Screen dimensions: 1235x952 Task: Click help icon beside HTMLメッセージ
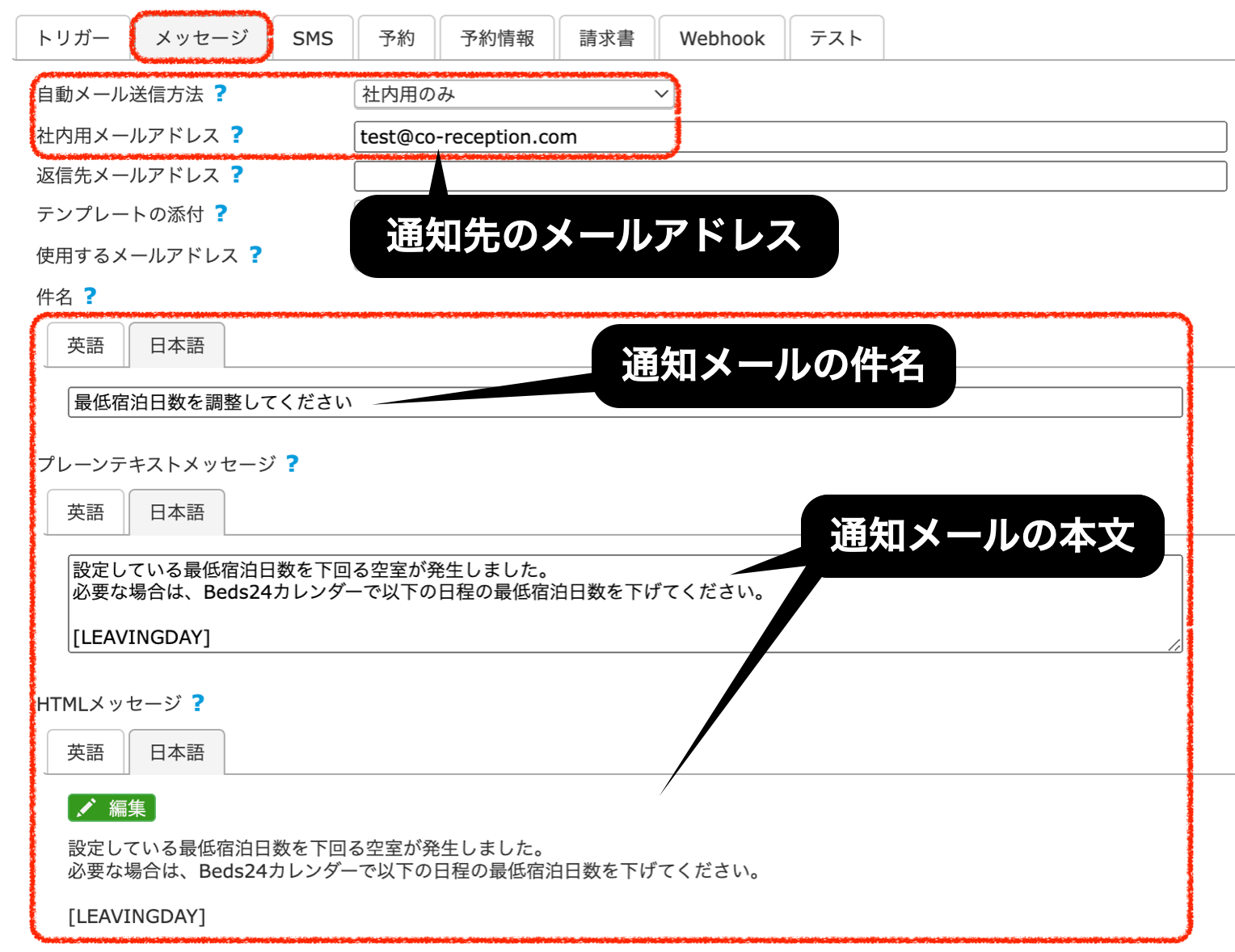[198, 704]
